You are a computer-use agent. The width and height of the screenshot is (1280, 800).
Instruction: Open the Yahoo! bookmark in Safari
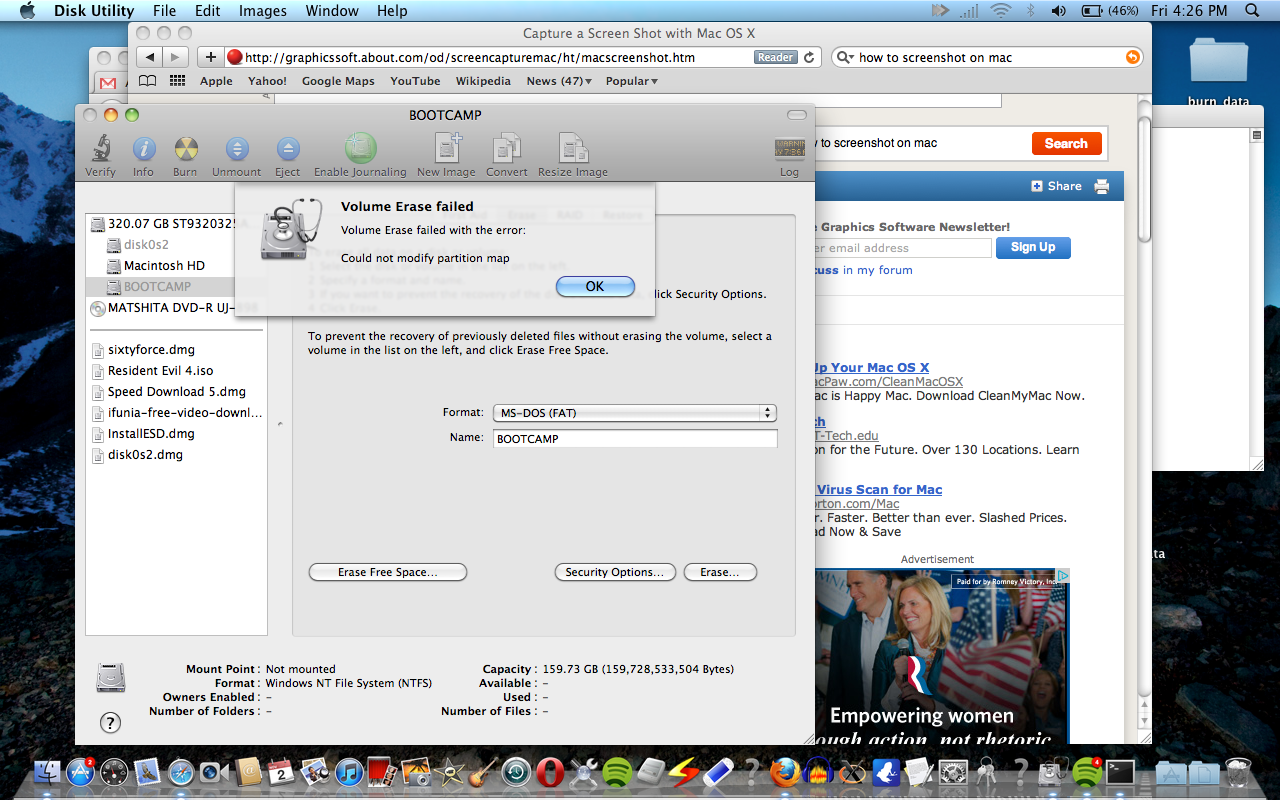[267, 81]
